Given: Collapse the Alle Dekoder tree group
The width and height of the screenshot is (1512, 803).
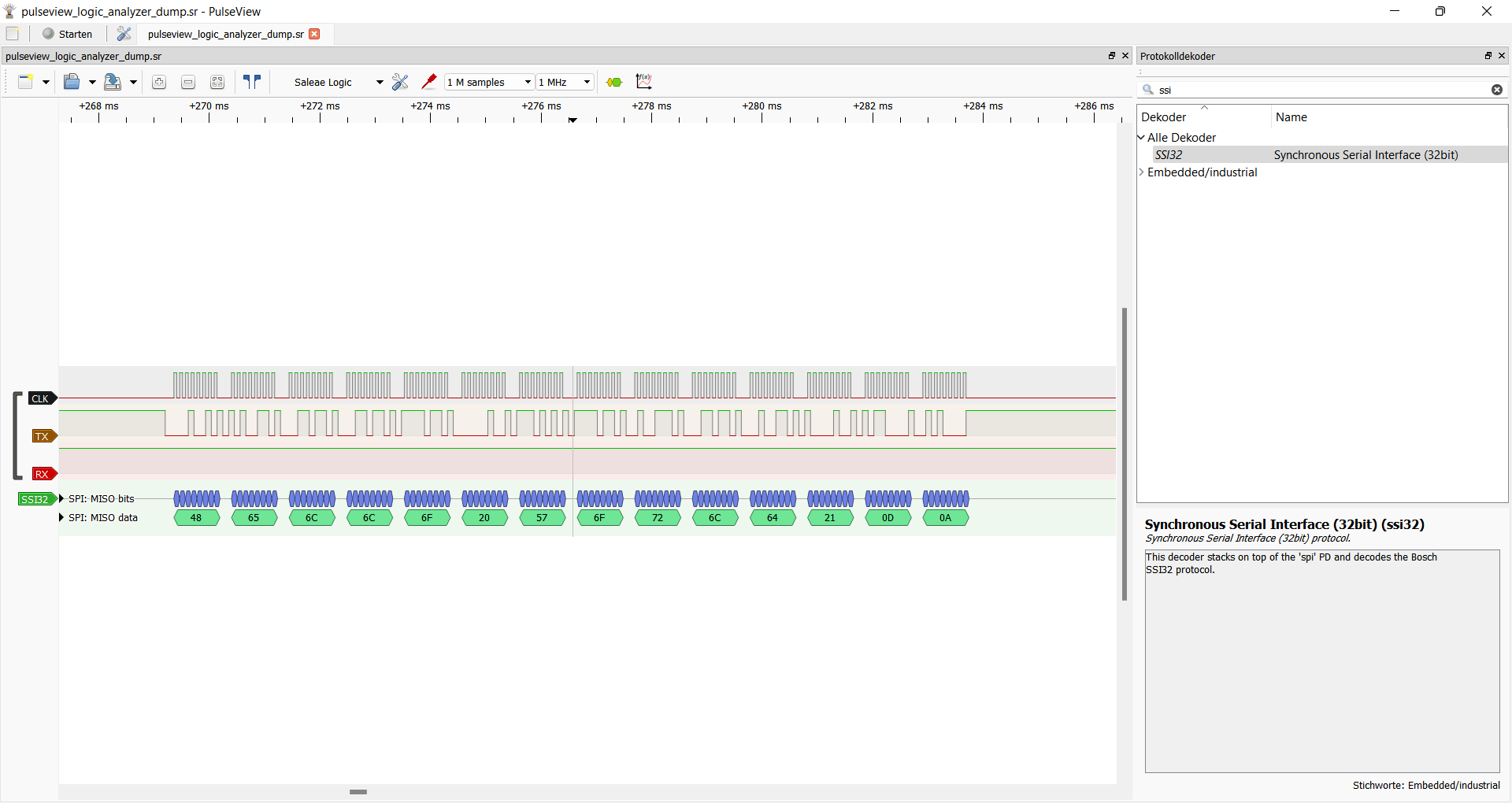Looking at the screenshot, I should click(1141, 138).
